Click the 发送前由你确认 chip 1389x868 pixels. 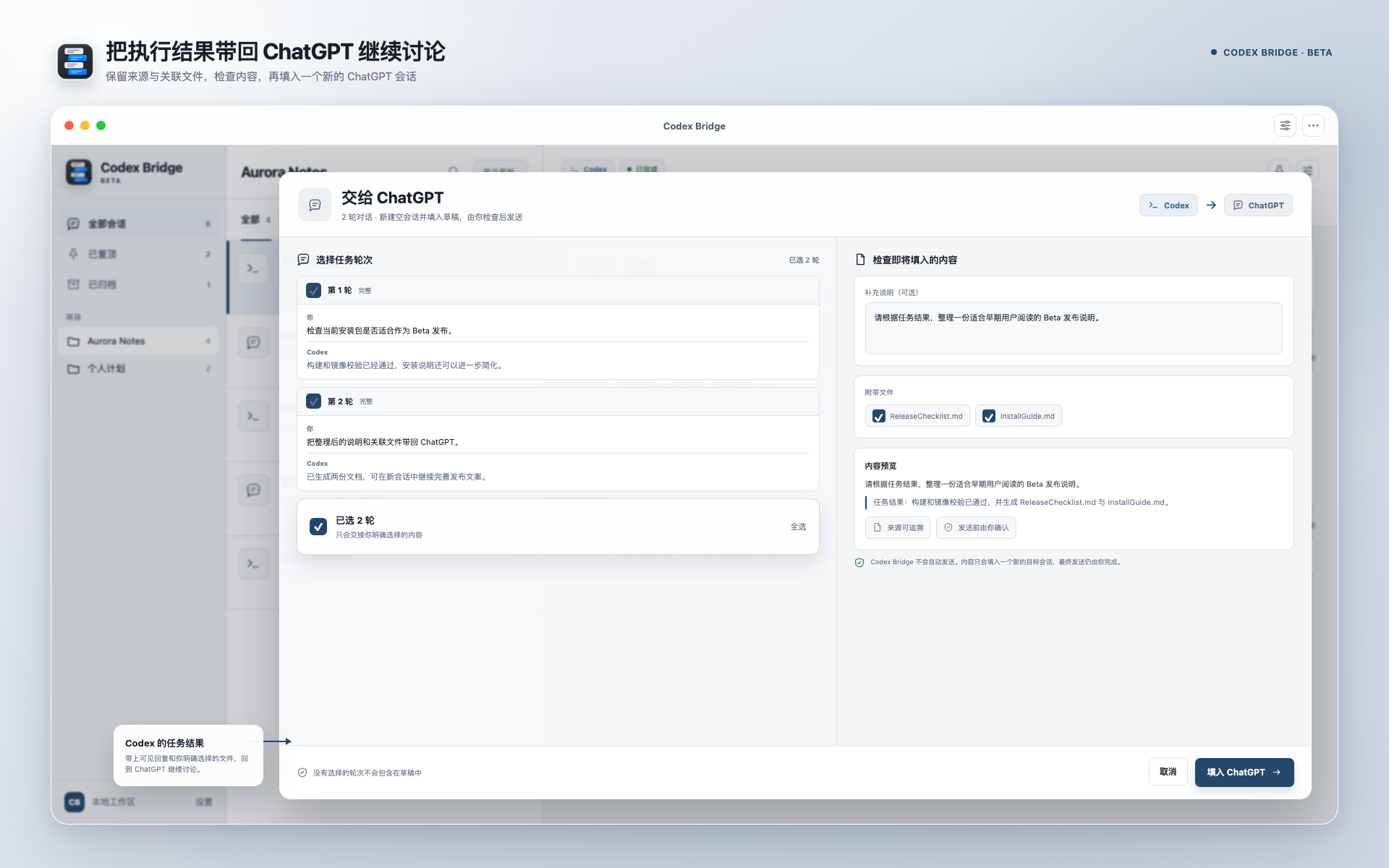pos(976,528)
